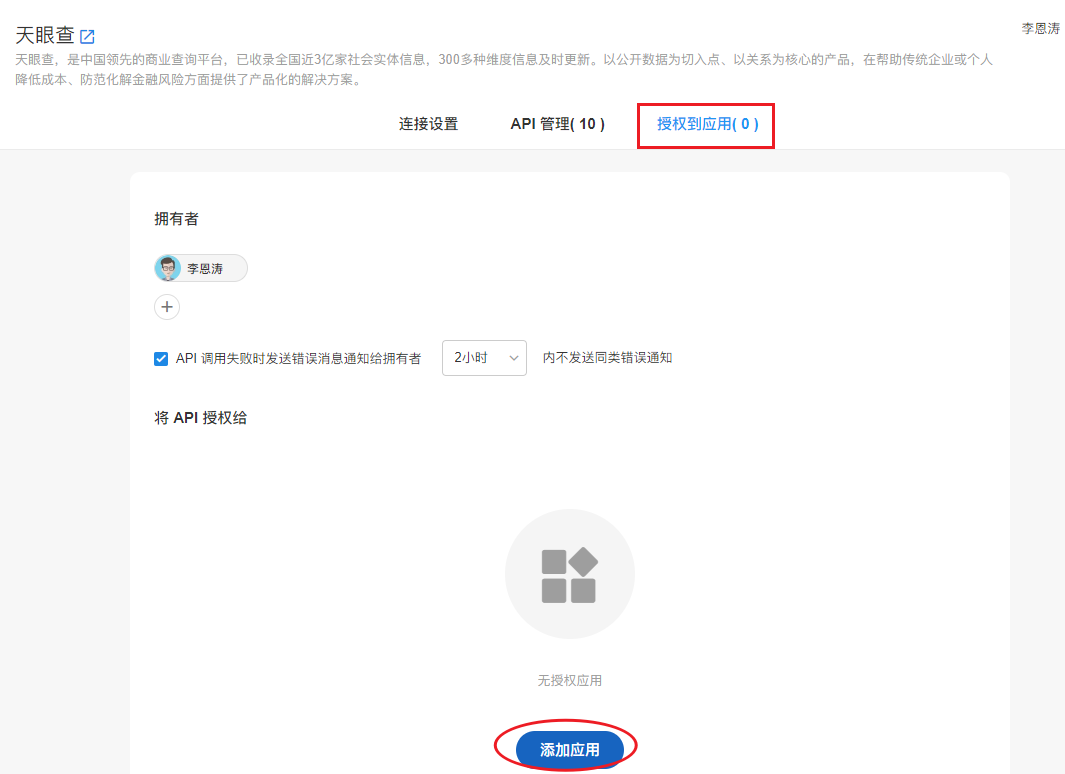
Task: Click the 天眼查 description paragraph
Action: pos(504,69)
